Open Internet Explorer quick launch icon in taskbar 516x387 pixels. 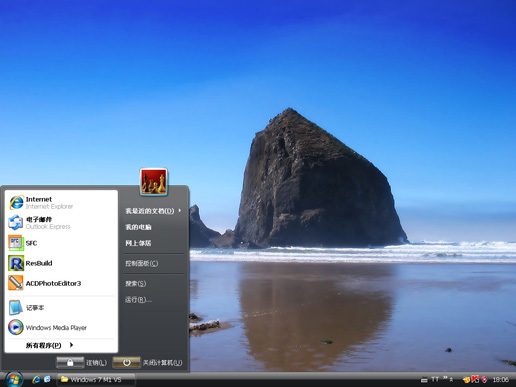(x=36, y=379)
